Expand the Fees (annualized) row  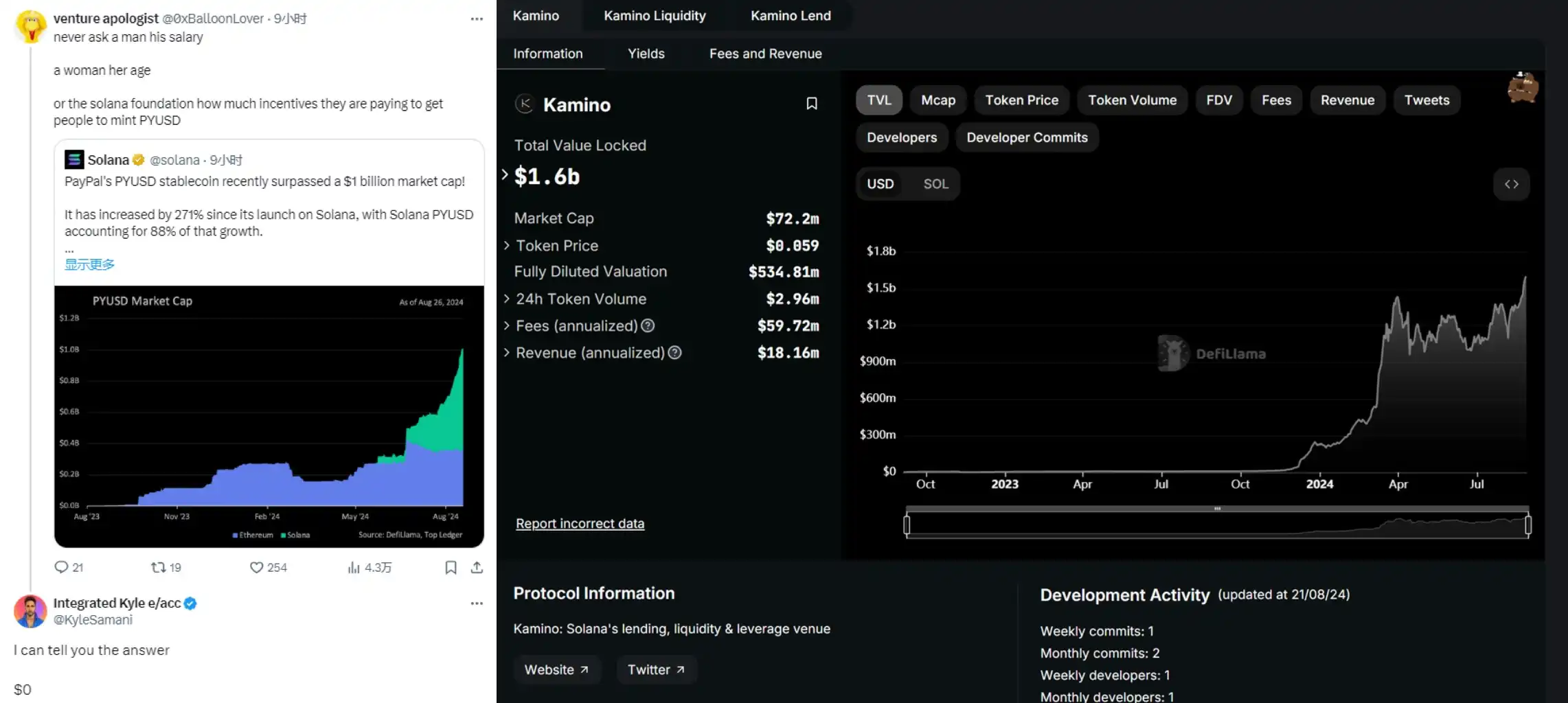(506, 325)
